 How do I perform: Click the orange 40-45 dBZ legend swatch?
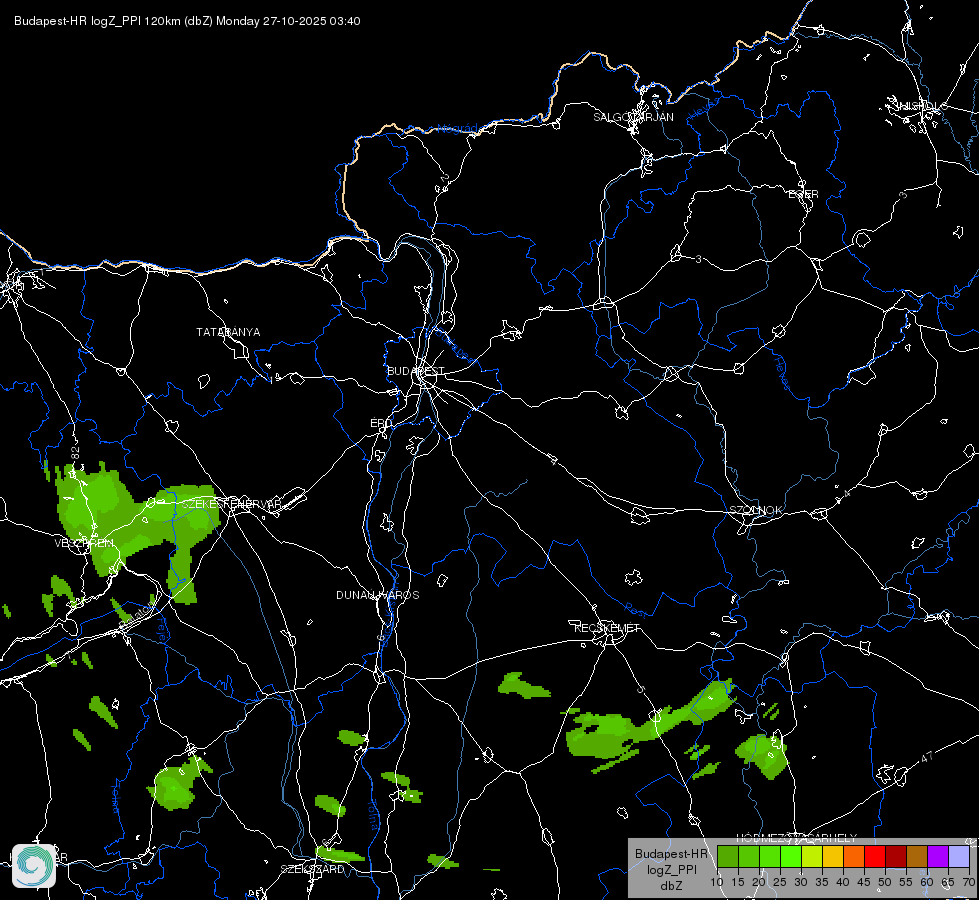tap(854, 856)
